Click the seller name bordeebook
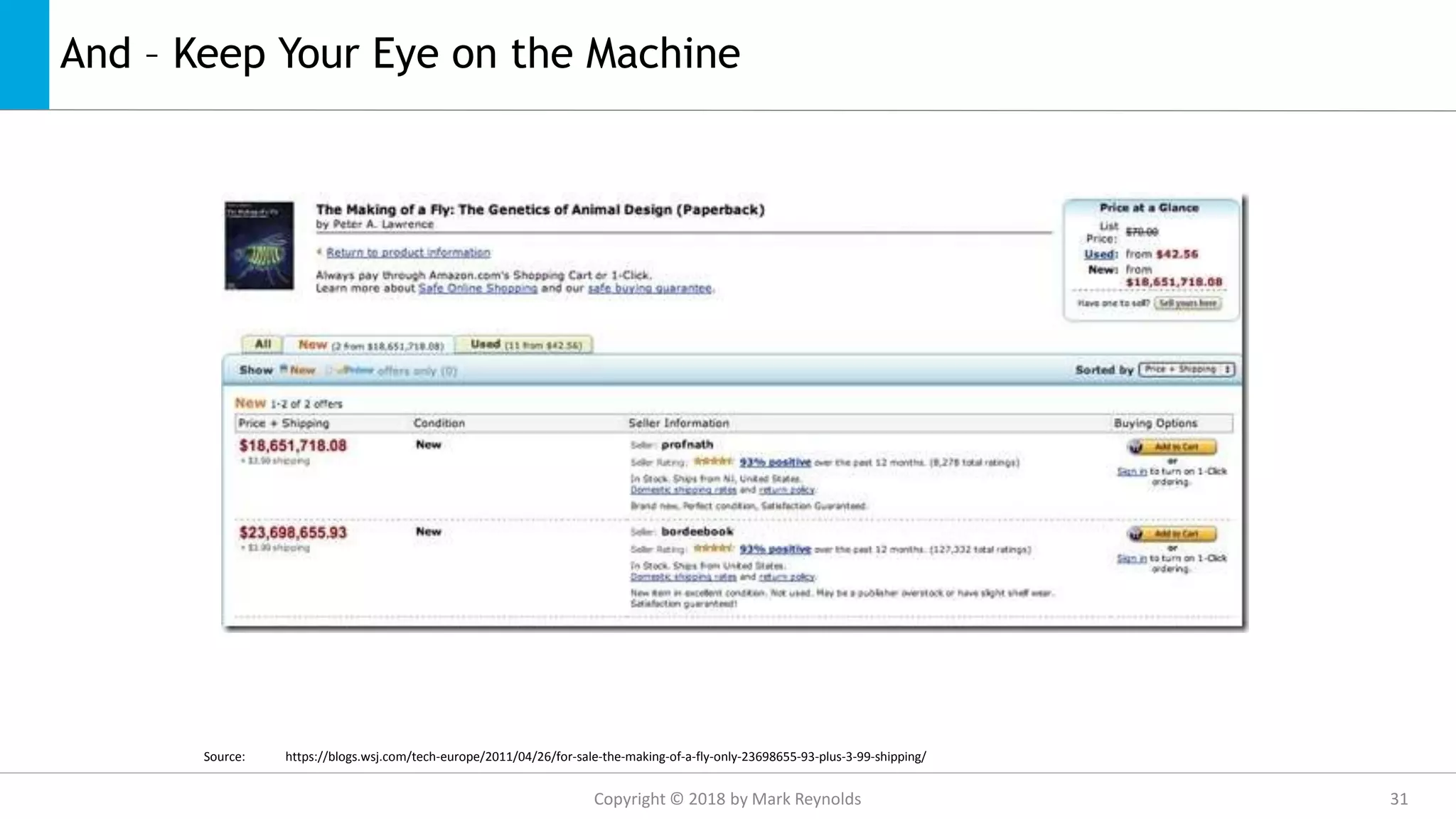Image resolution: width=1456 pixels, height=819 pixels. [x=697, y=531]
